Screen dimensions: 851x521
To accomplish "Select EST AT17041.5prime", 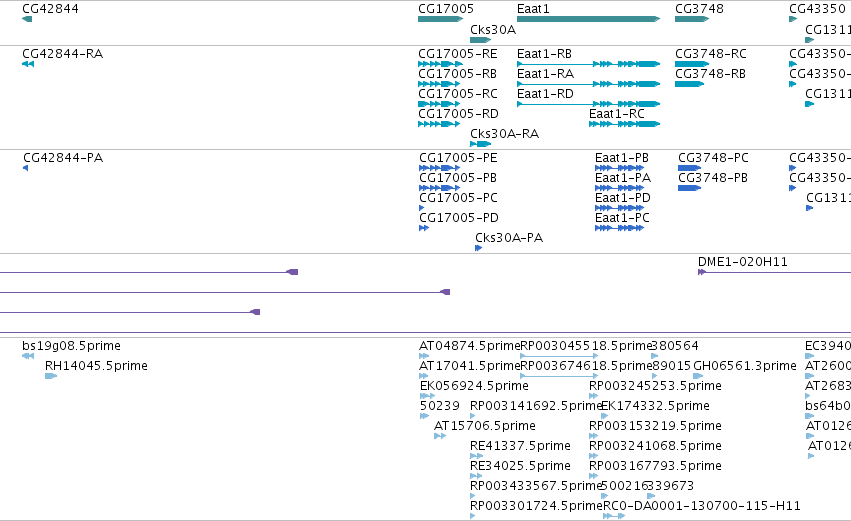I will 424,377.
